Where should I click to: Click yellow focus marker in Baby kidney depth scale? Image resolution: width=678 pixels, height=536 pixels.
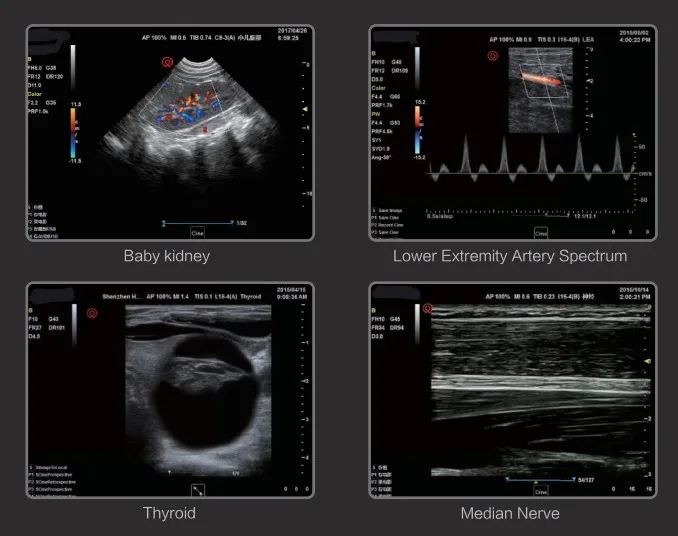(x=305, y=109)
